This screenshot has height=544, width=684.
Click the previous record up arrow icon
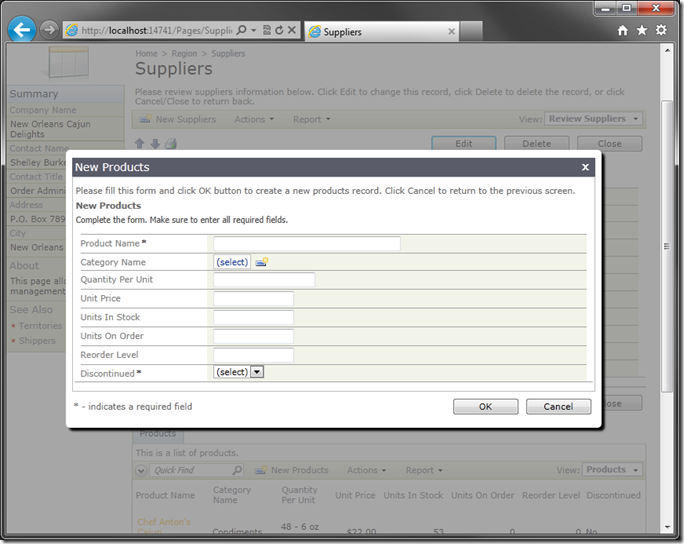(x=140, y=144)
